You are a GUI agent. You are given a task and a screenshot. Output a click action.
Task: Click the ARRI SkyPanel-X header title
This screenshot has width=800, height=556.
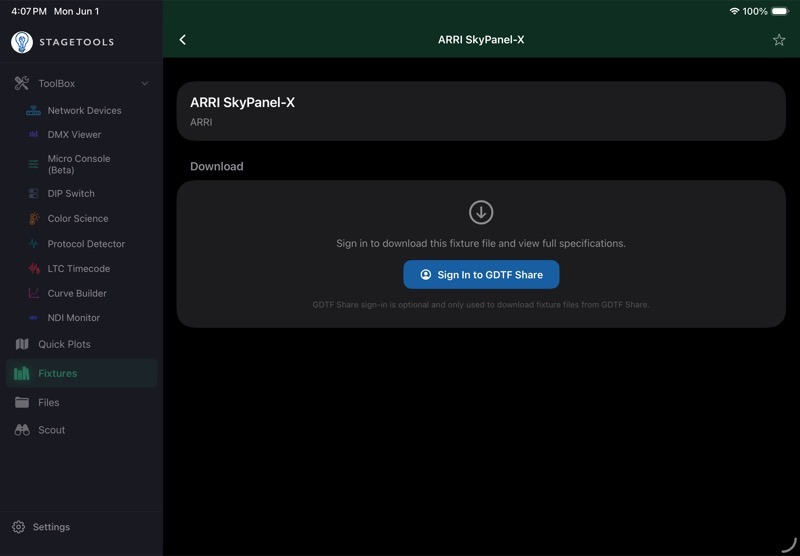click(481, 40)
